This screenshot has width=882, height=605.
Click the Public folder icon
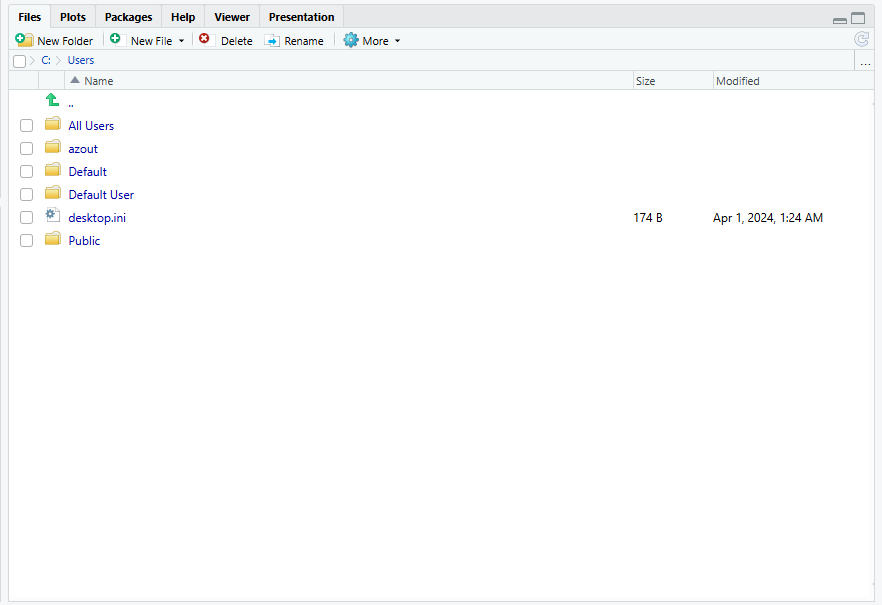coord(53,239)
